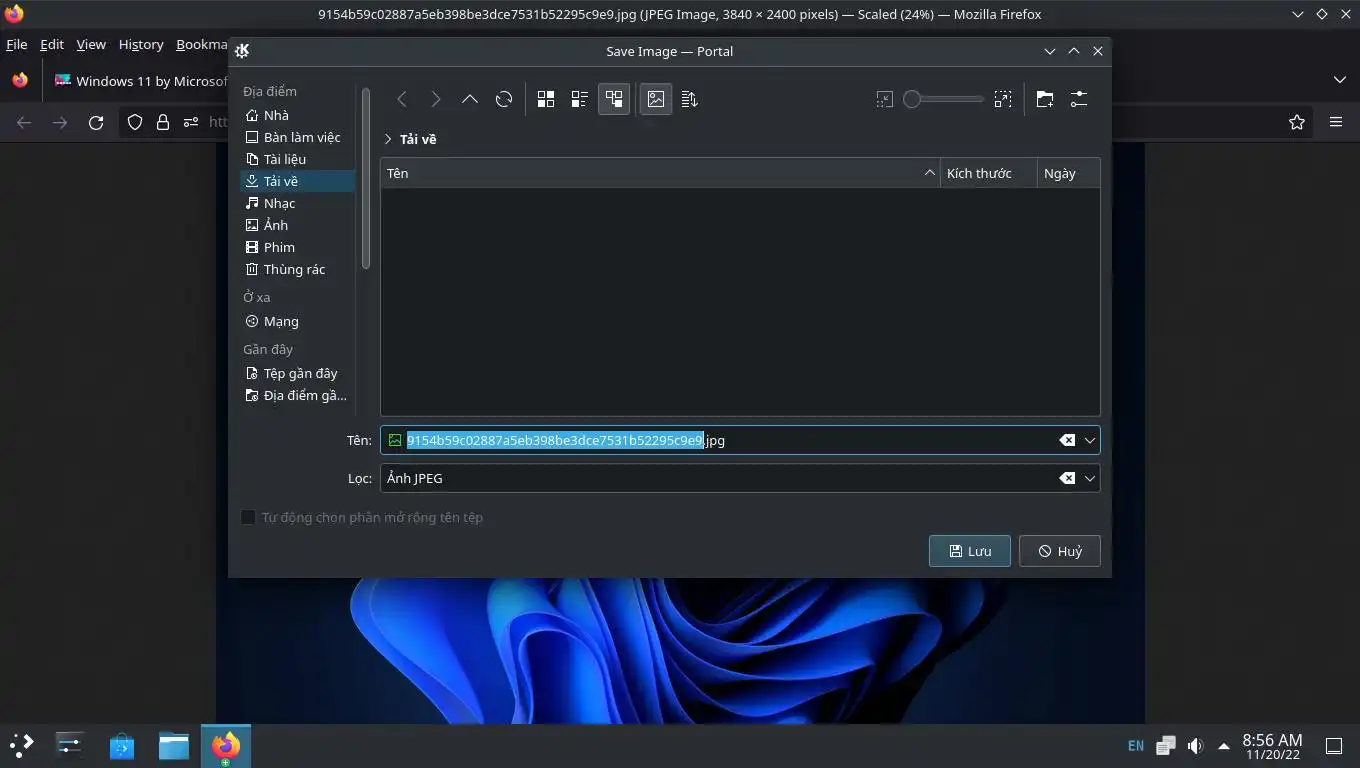
Task: Switch to detailed tree view
Action: point(614,99)
